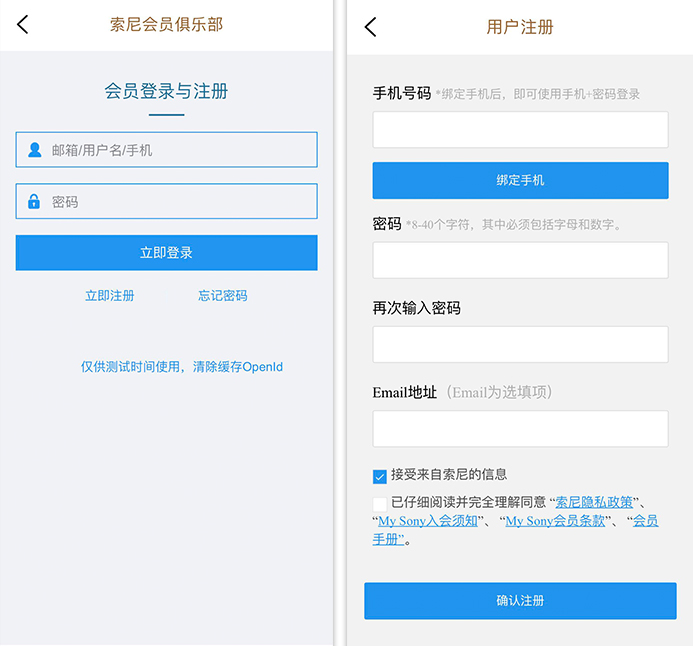Click the 索尼会员俱乐部 title text
693x646 pixels.
coord(166,24)
